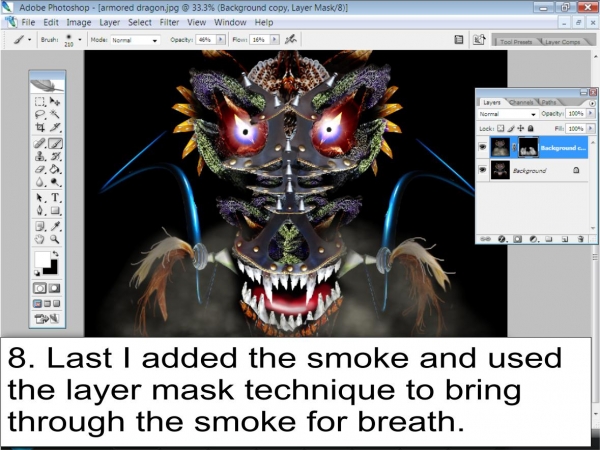The image size is (600, 450).
Task: Open layer Opacity slider arrow
Action: [591, 114]
